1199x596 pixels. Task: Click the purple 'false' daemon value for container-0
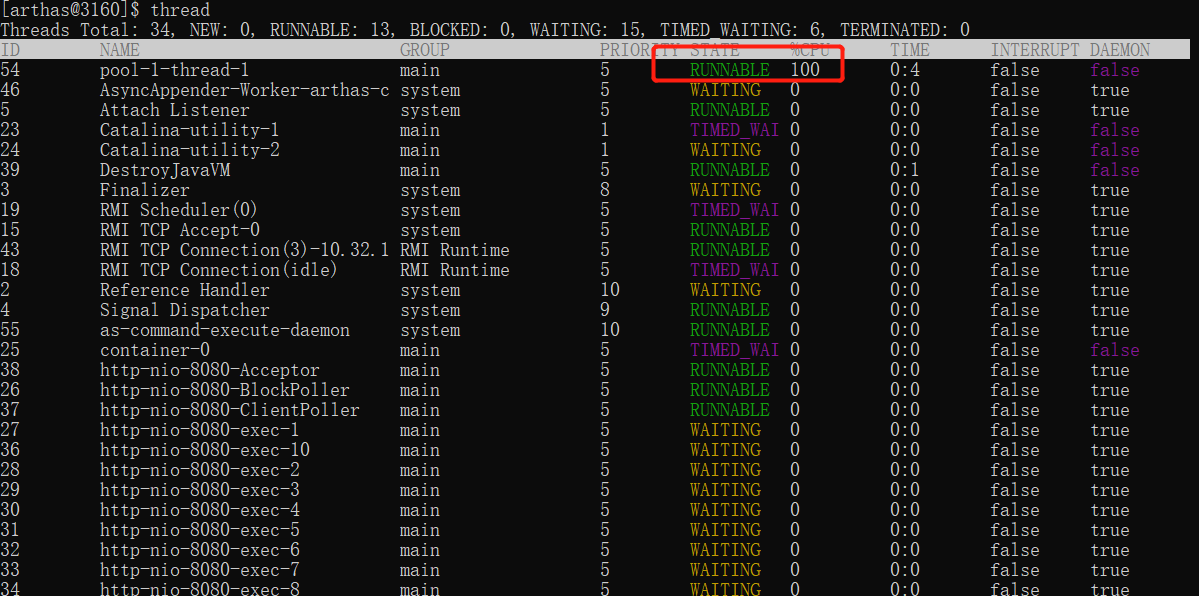coord(1115,350)
